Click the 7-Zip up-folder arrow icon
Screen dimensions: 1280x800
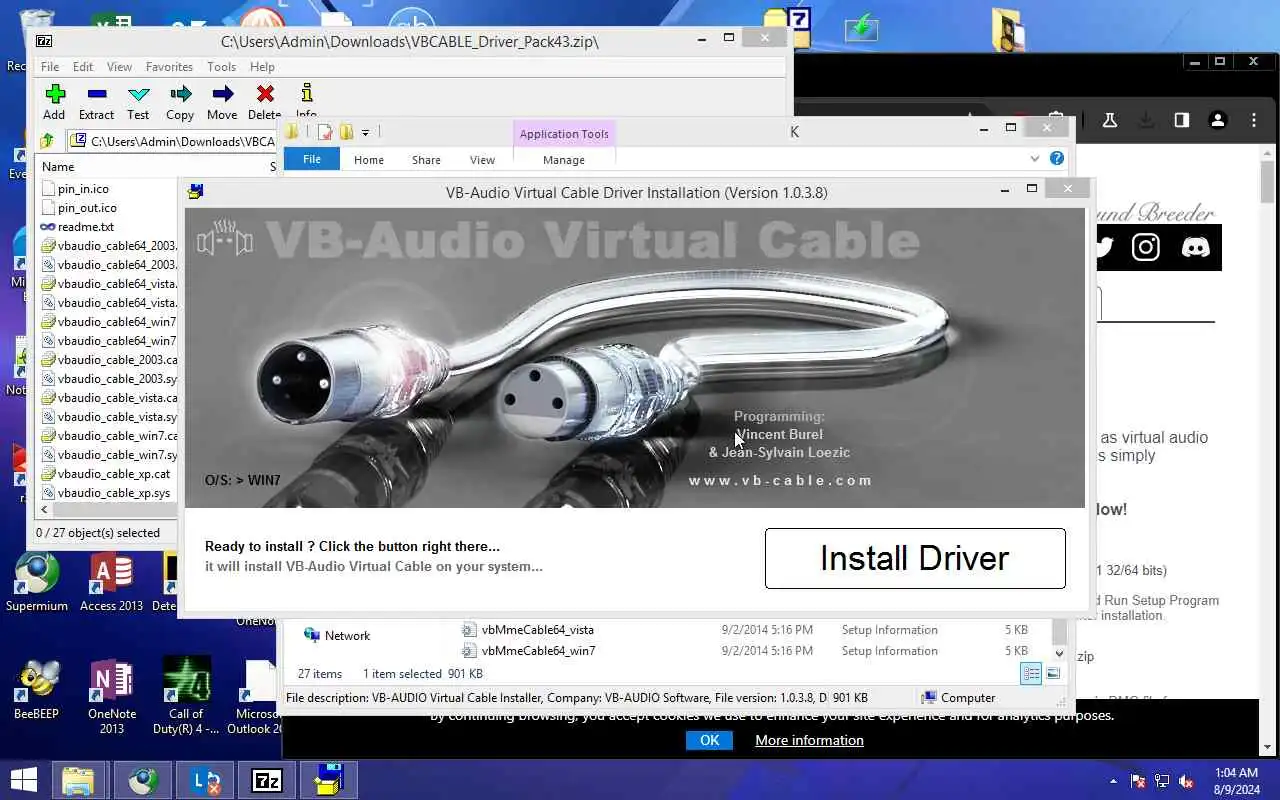47,141
